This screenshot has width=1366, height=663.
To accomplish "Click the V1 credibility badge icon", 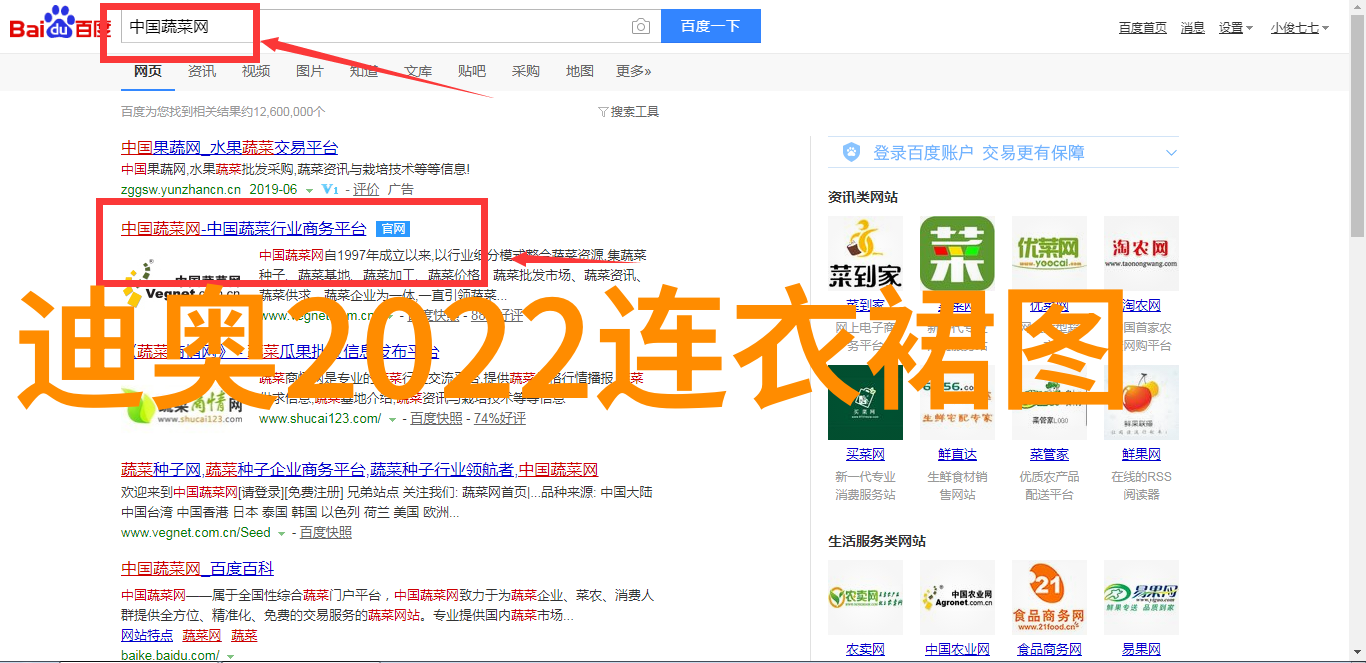I will tap(330, 189).
